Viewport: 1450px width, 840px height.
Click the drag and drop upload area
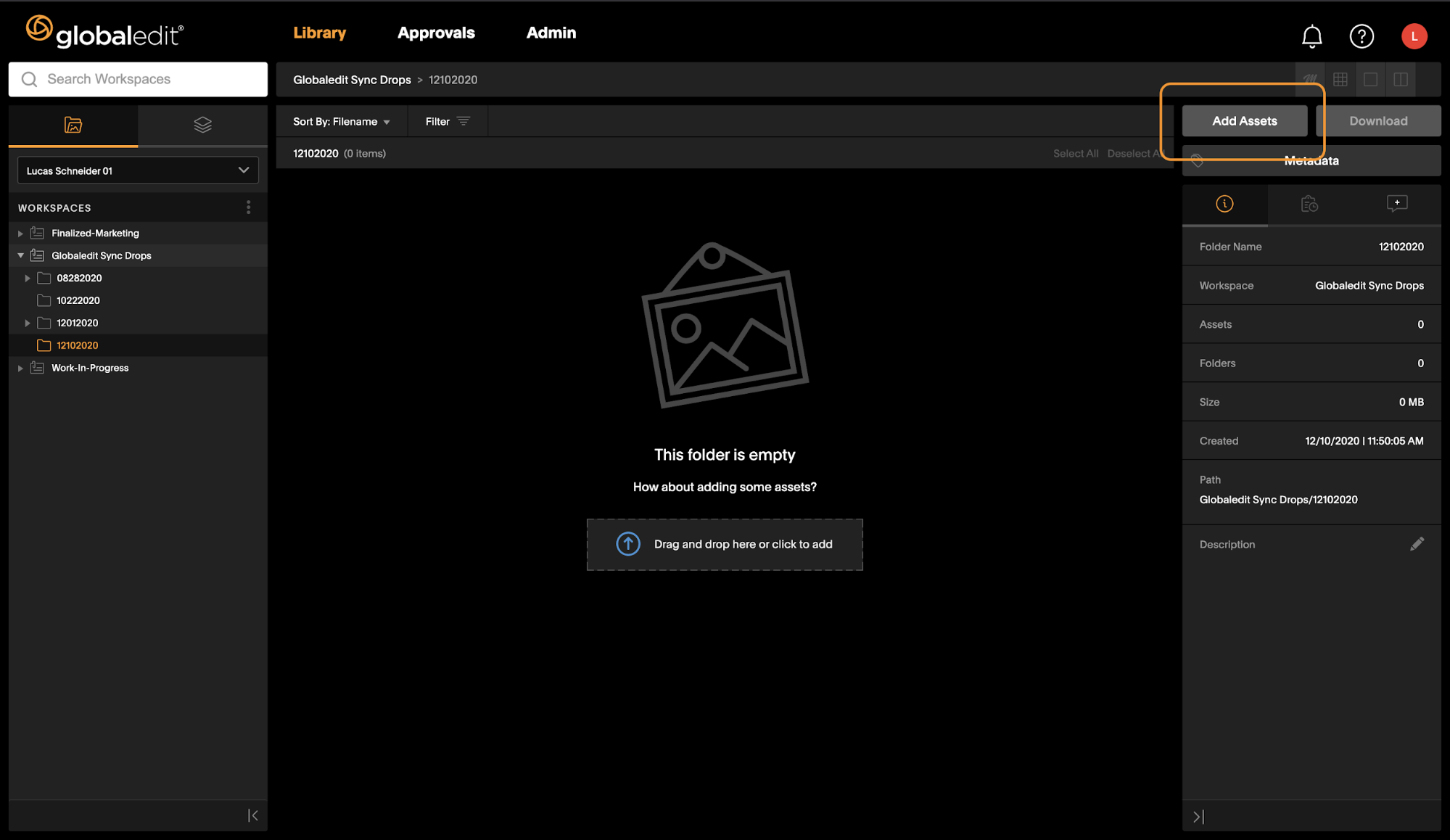725,544
